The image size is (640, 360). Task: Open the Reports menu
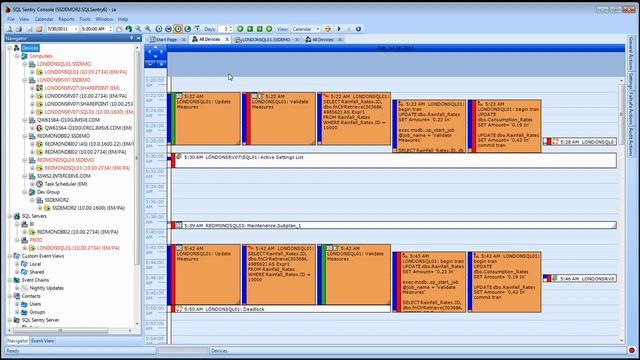[x=66, y=19]
